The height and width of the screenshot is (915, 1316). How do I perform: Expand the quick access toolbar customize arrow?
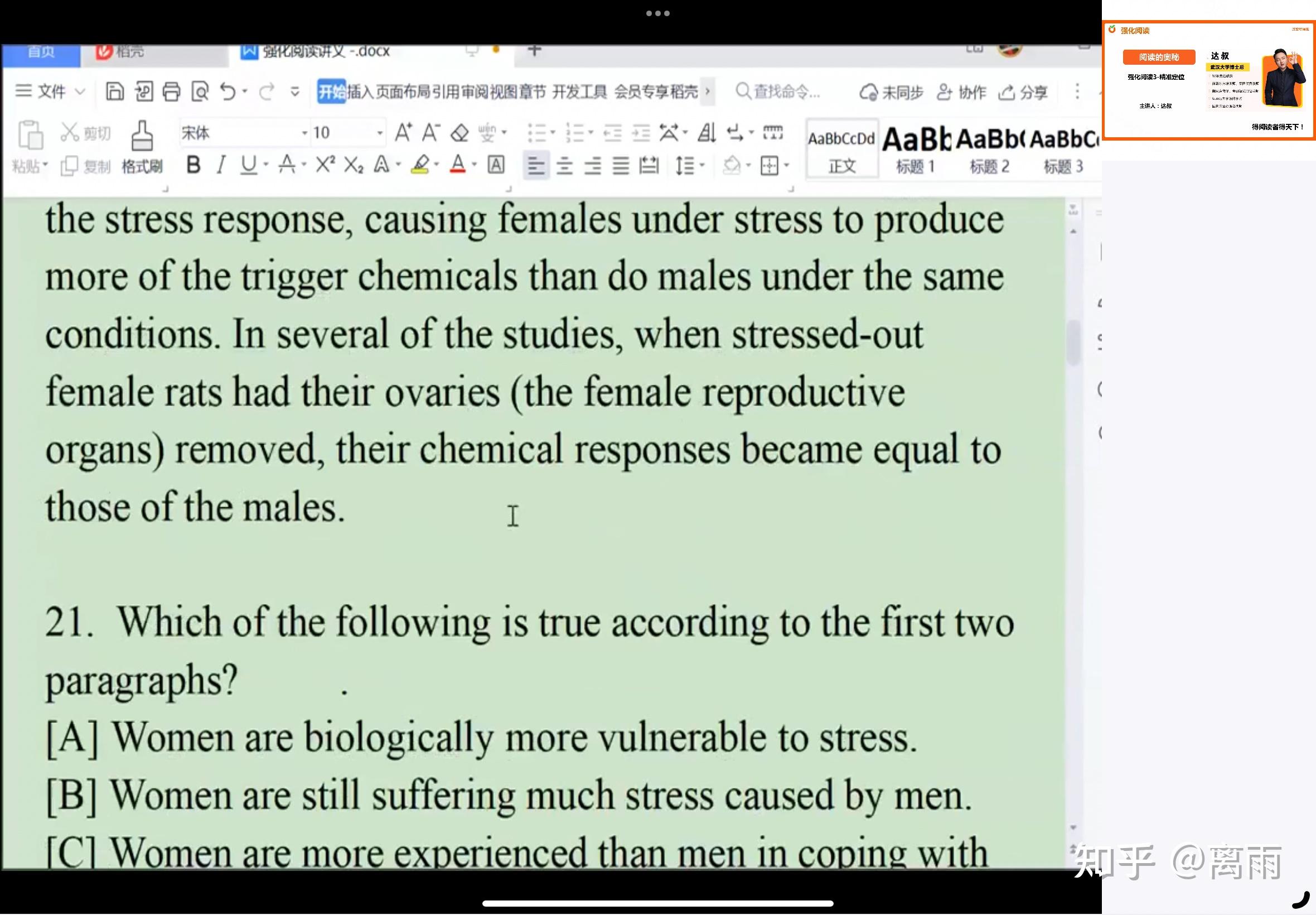tap(295, 92)
